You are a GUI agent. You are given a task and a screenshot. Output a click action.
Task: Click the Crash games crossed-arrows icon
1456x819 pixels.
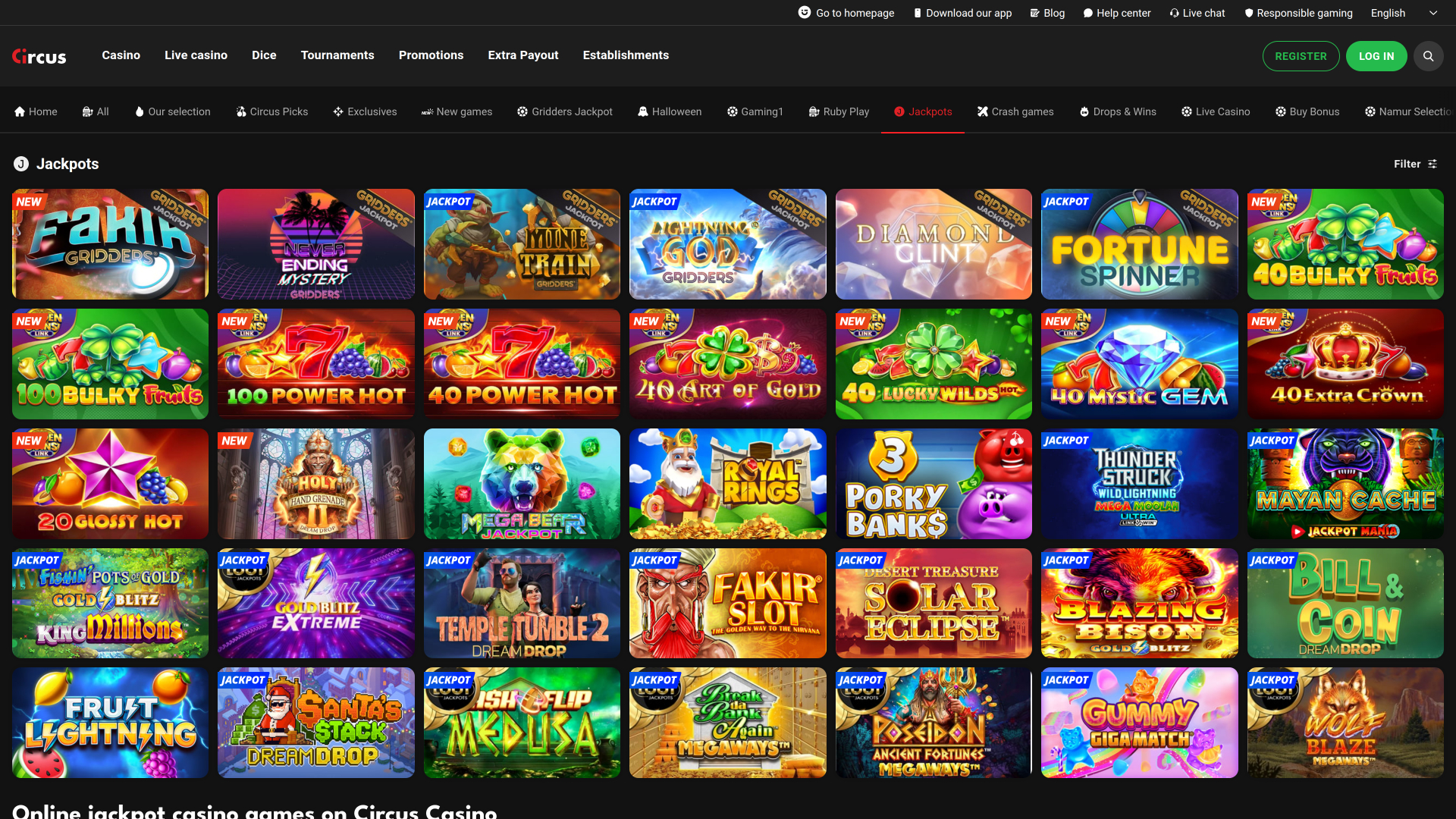coord(982,111)
